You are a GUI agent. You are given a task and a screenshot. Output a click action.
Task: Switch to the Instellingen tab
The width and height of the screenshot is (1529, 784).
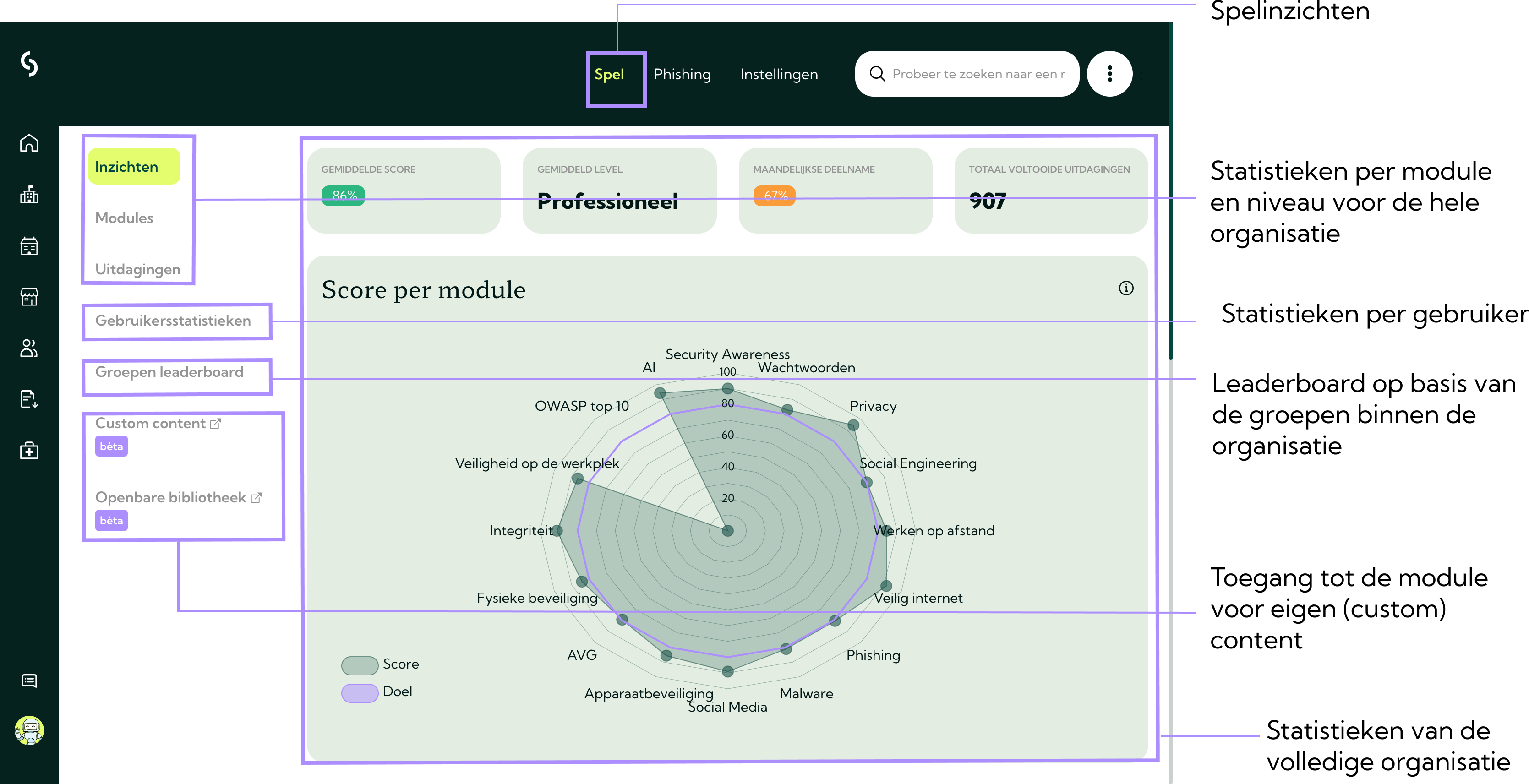click(779, 74)
